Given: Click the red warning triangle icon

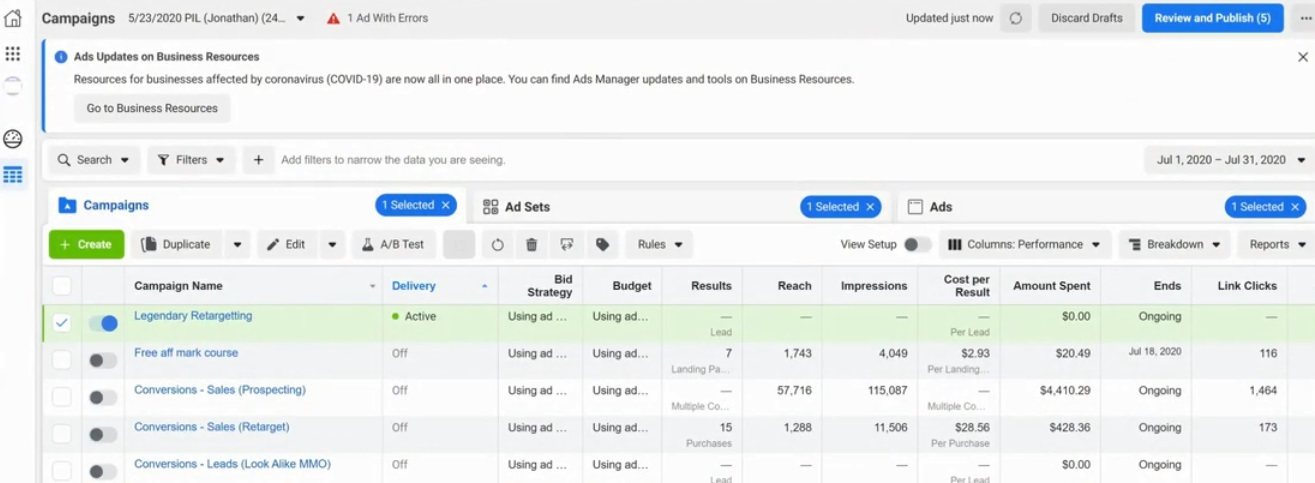Looking at the screenshot, I should pos(334,19).
